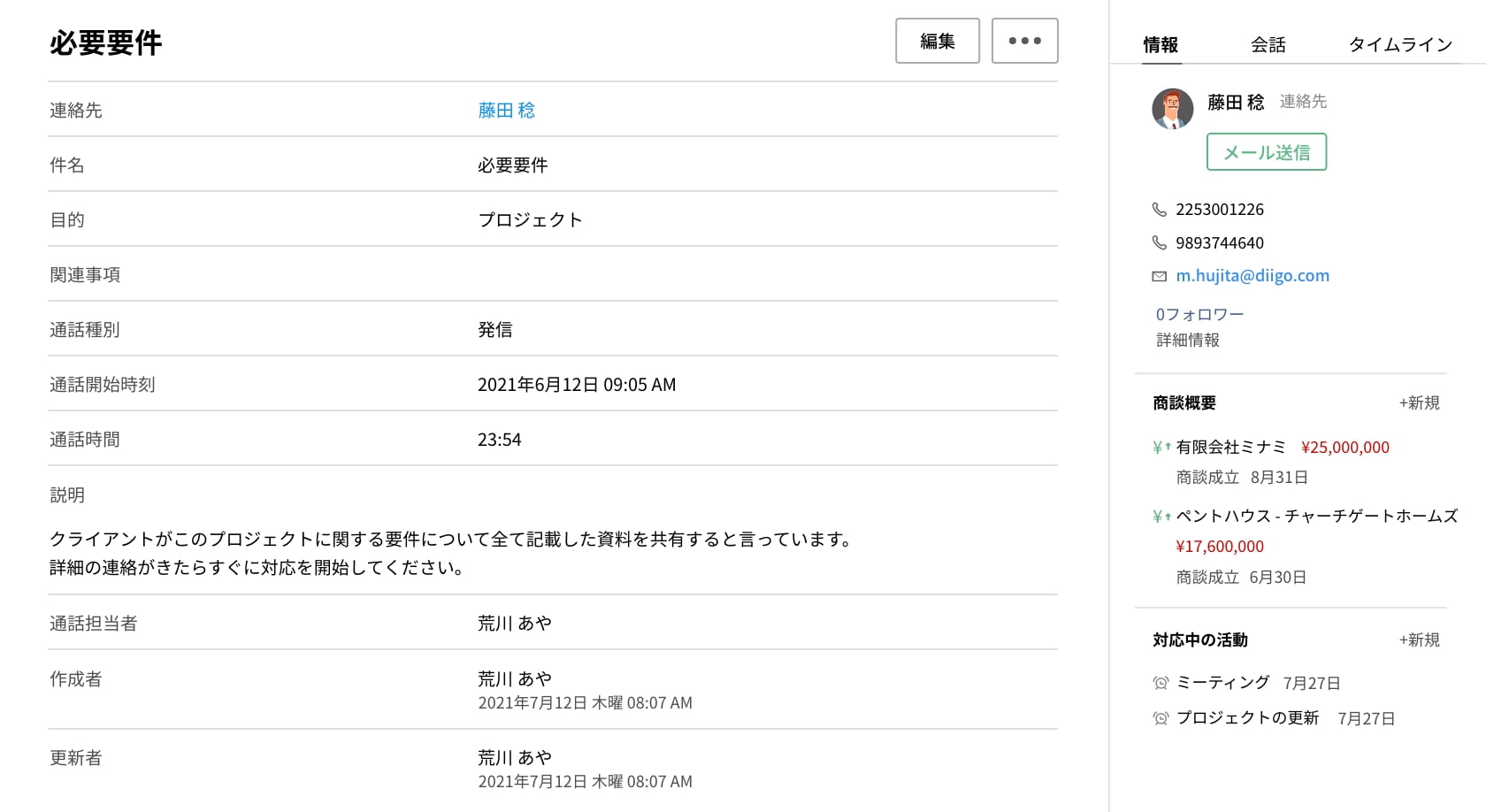Viewport: 1486px width, 812px height.
Task: Click yen icon beside ペントハウス deal
Action: pyautogui.click(x=1161, y=516)
